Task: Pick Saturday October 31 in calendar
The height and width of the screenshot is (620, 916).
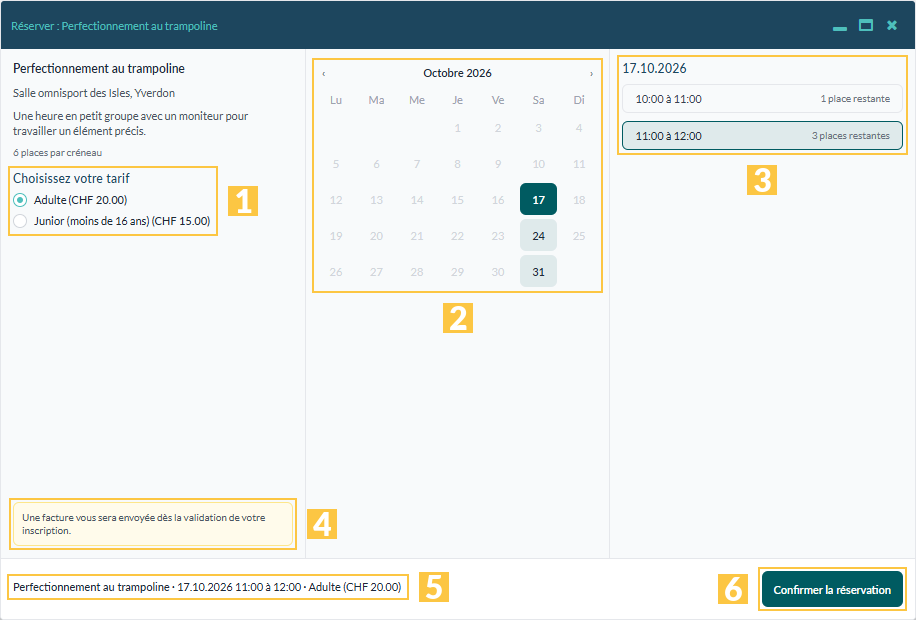Action: pyautogui.click(x=538, y=271)
